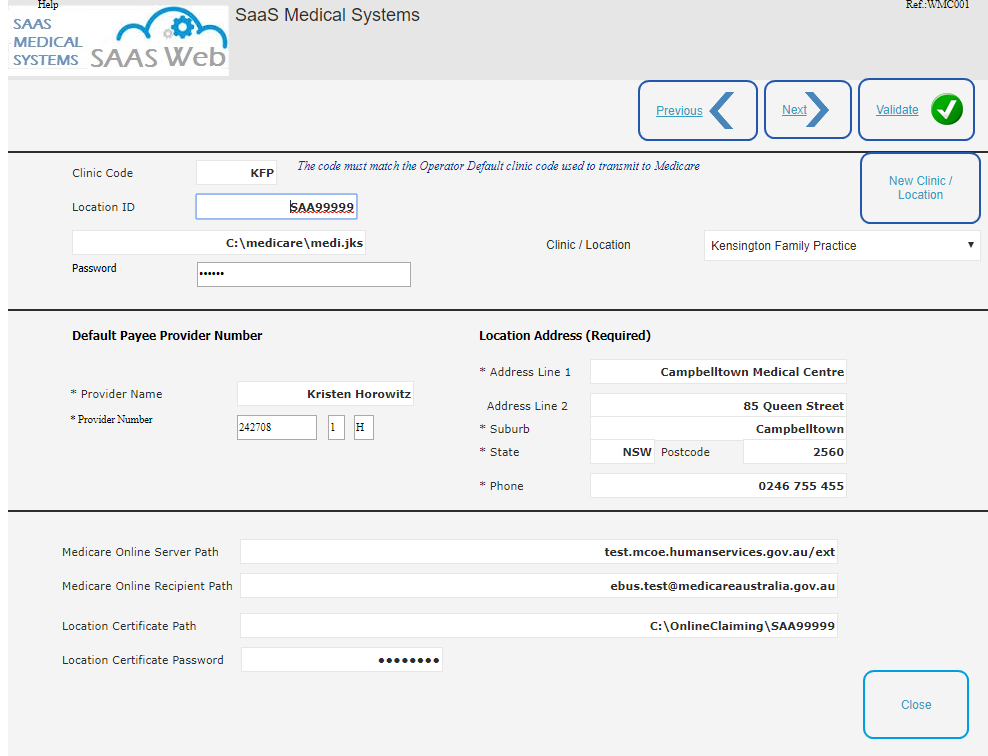Viewport: 988px width, 756px height.
Task: Click the Phone field
Action: (718, 486)
